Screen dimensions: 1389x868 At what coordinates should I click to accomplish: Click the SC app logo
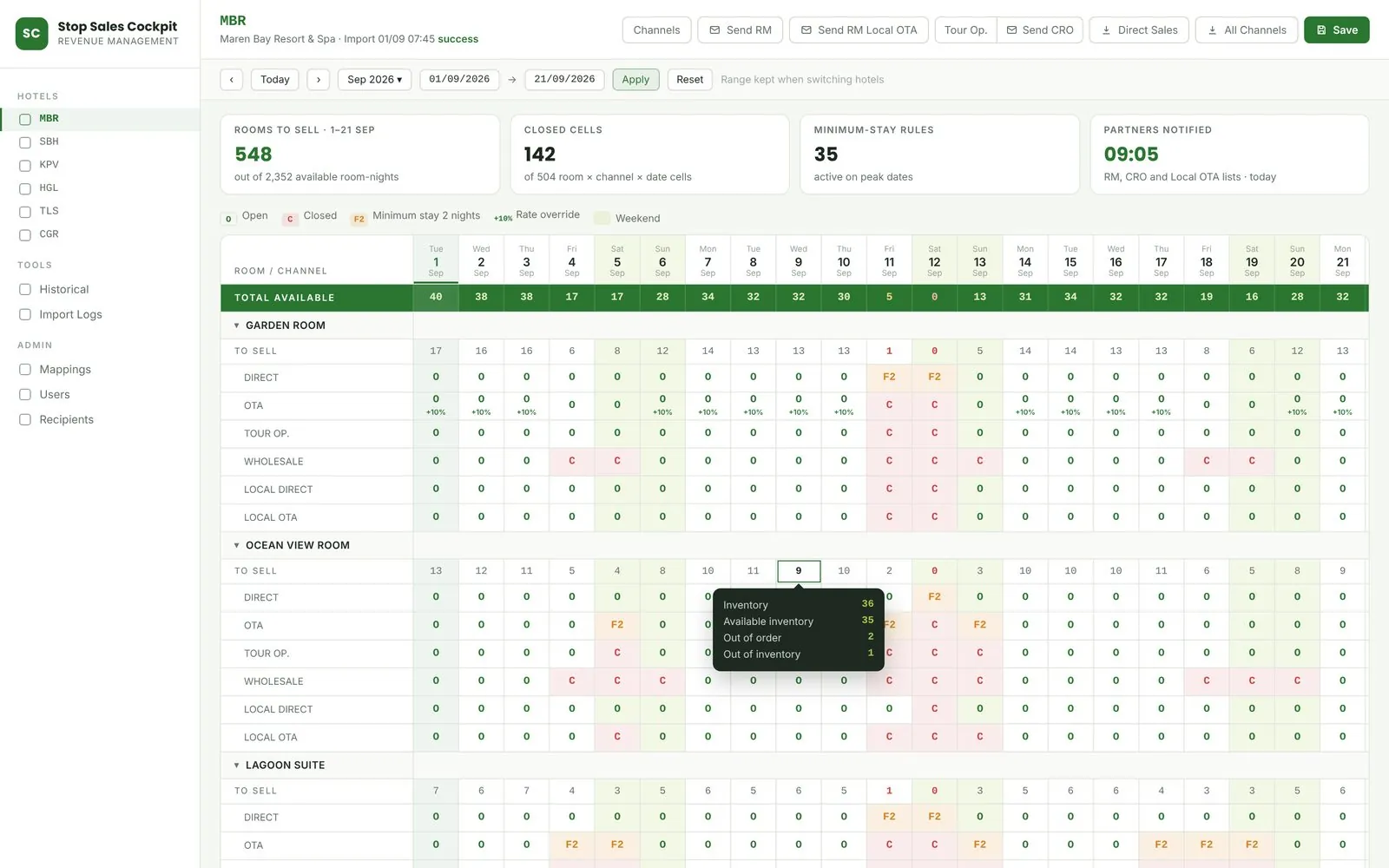coord(31,34)
